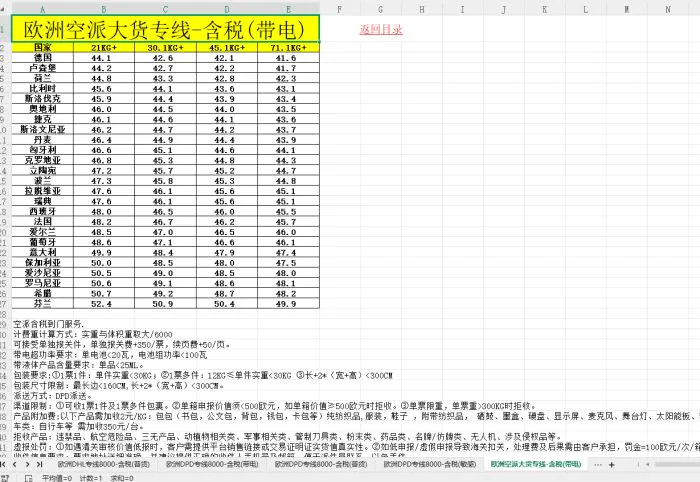Select the 丹麦 cell
The image size is (700, 482).
[x=42, y=140]
